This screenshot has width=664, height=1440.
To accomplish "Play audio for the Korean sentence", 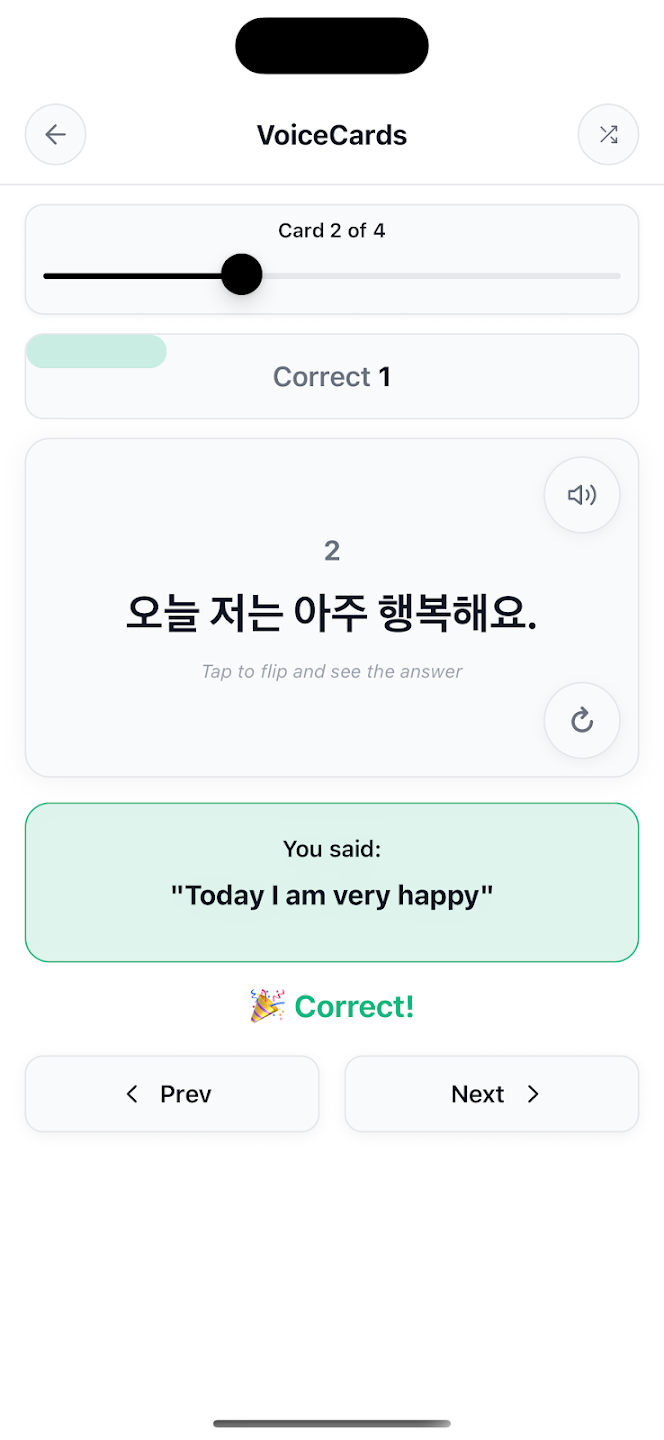I will (x=581, y=494).
